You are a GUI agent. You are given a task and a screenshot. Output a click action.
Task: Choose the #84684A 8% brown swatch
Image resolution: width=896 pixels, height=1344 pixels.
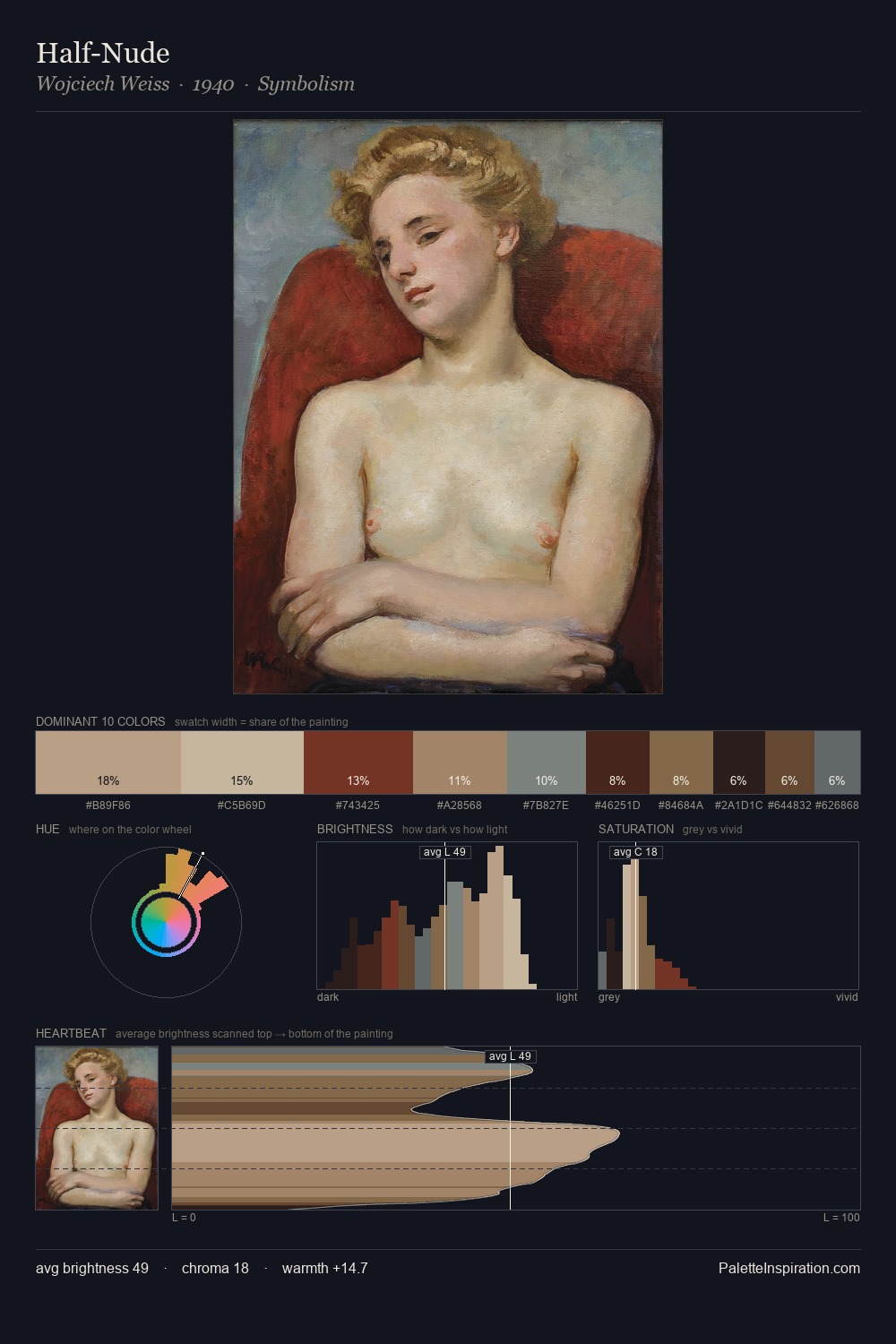[x=681, y=762]
